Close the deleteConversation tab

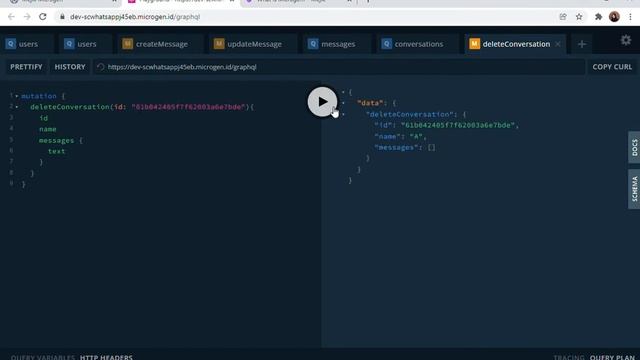click(x=558, y=44)
